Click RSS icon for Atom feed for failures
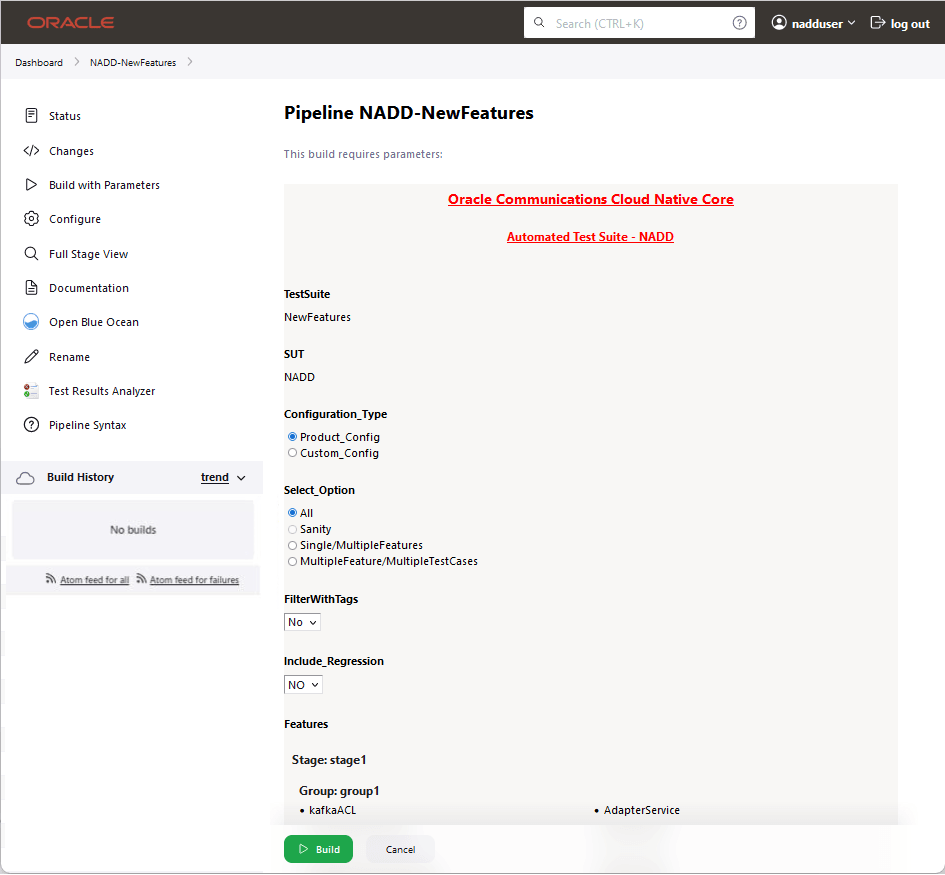Viewport: 945px width, 875px height. pos(142,579)
